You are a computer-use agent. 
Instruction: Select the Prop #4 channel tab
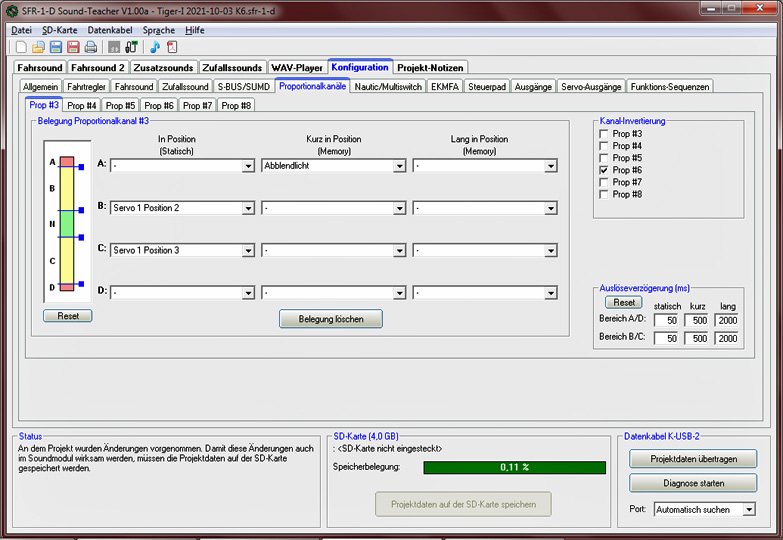[82, 105]
